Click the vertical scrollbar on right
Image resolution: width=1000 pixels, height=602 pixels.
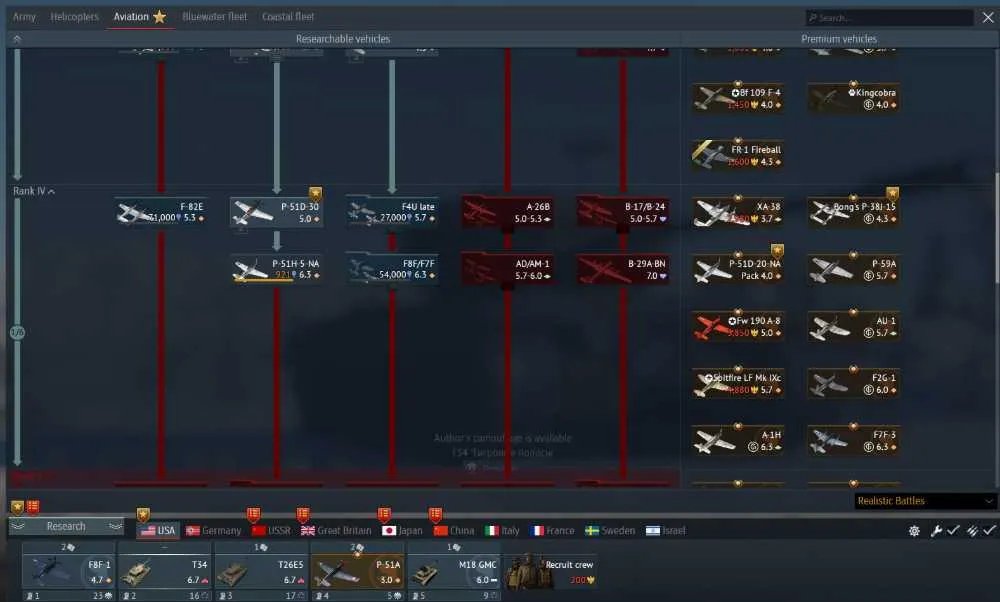tap(996, 228)
